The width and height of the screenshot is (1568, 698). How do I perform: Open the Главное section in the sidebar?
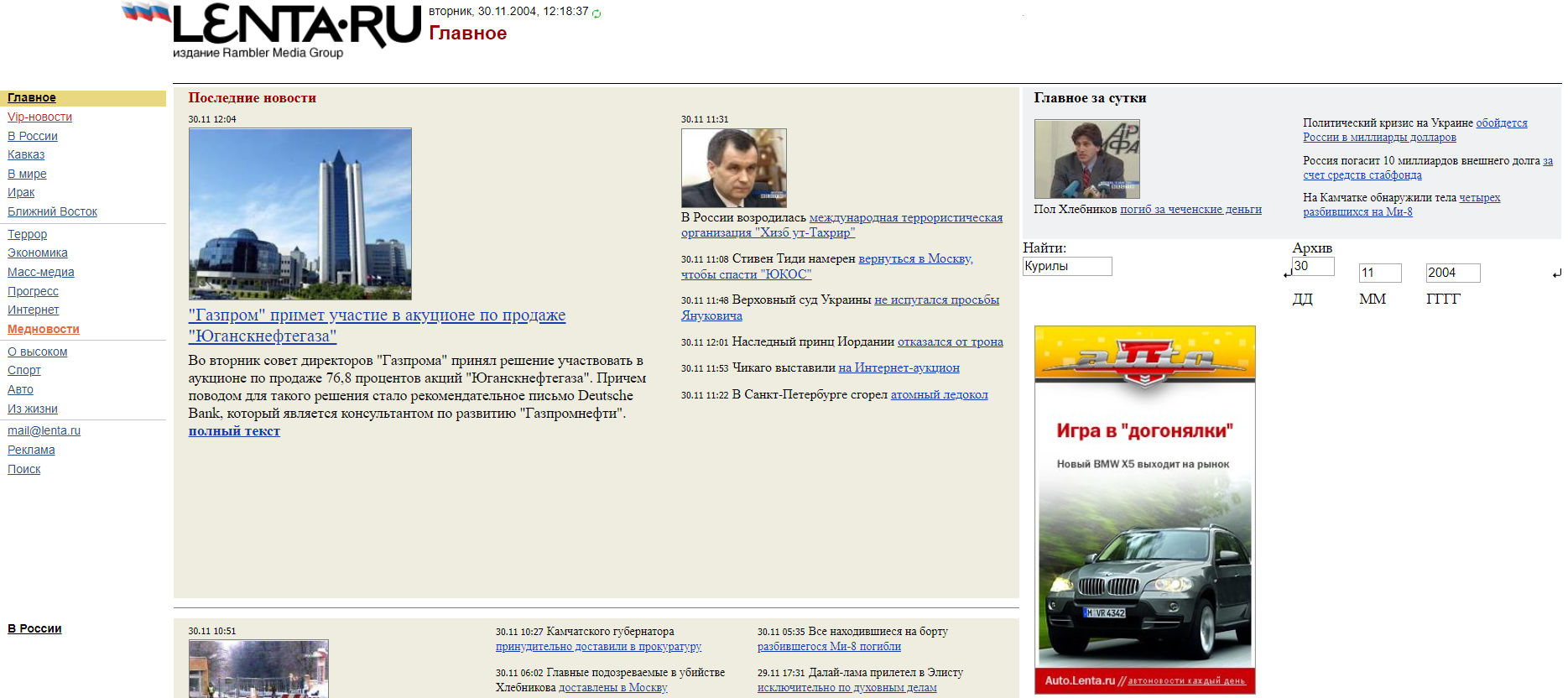tap(32, 98)
